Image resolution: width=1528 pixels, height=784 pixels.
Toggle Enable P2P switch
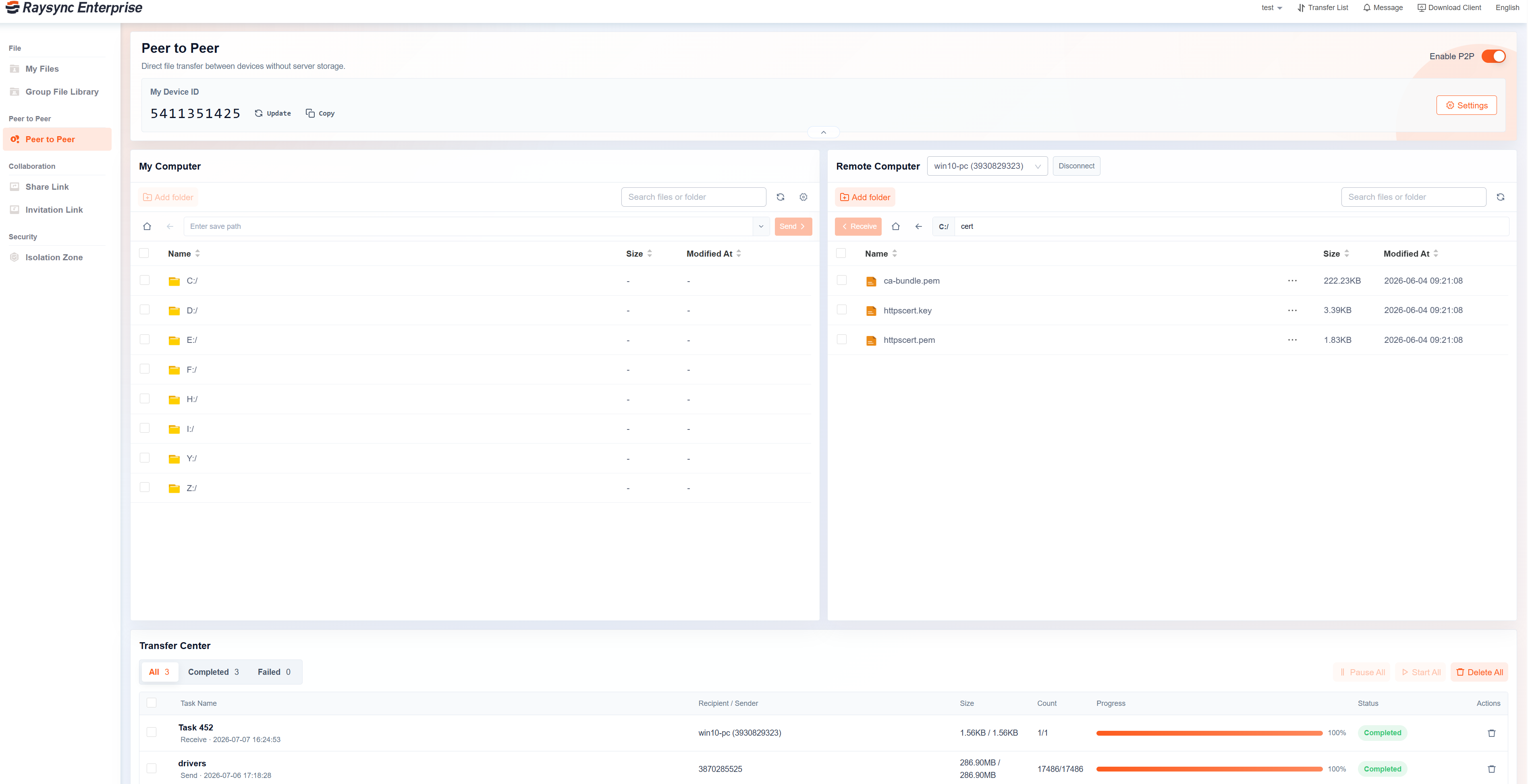point(1493,56)
